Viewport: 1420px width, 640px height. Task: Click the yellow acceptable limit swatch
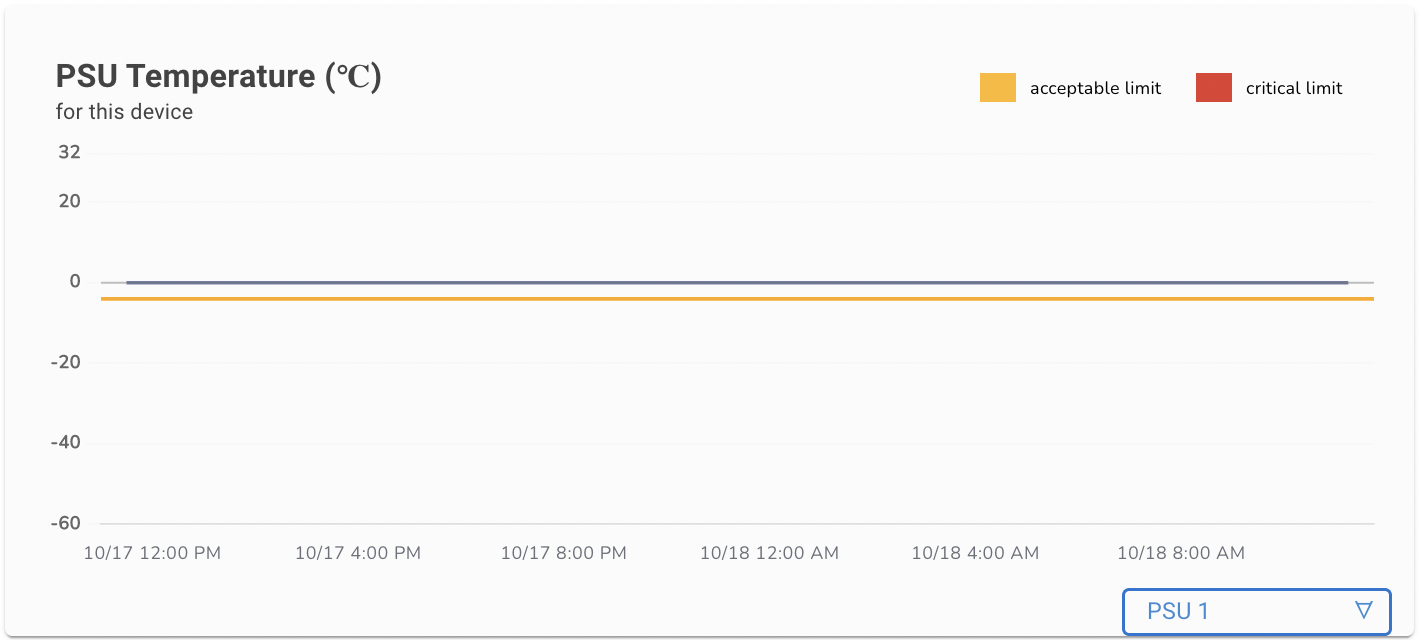click(x=997, y=88)
